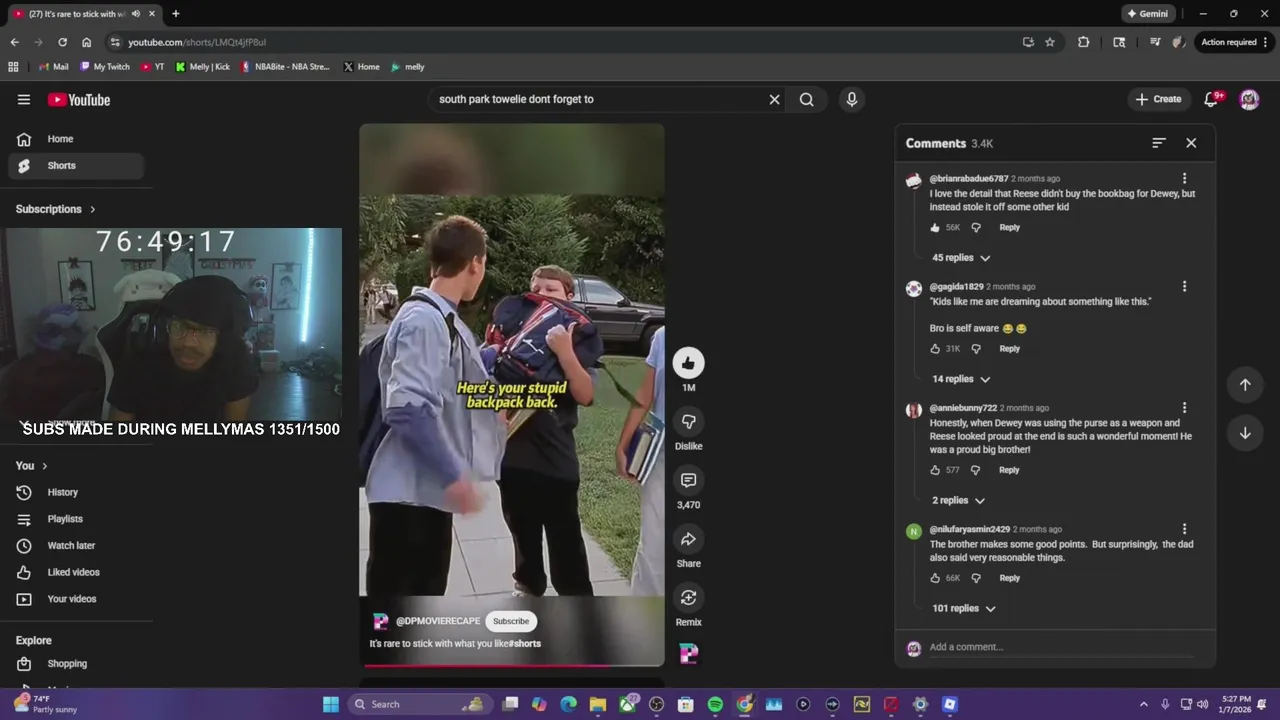Viewport: 1280px width, 720px height.
Task: Open the Create button
Action: pos(1159,99)
